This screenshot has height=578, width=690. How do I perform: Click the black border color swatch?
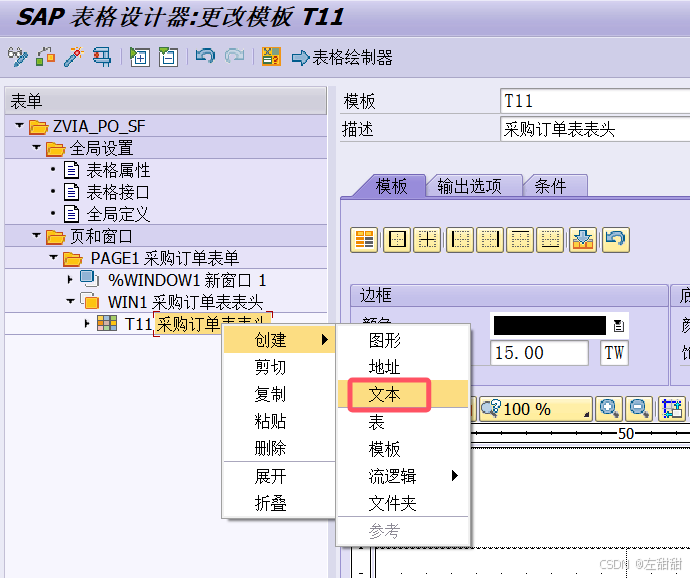(x=550, y=326)
